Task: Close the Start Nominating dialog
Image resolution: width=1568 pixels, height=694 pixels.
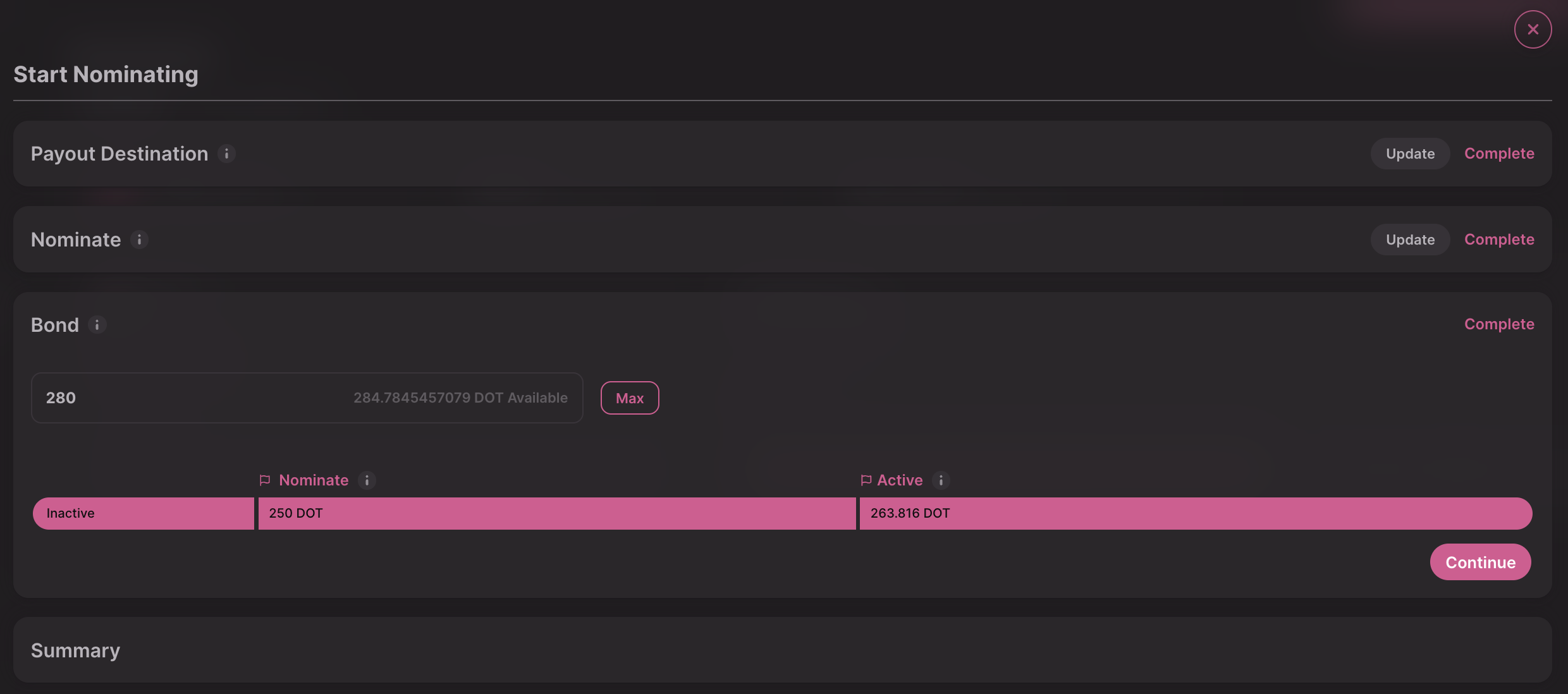Action: pos(1533,29)
